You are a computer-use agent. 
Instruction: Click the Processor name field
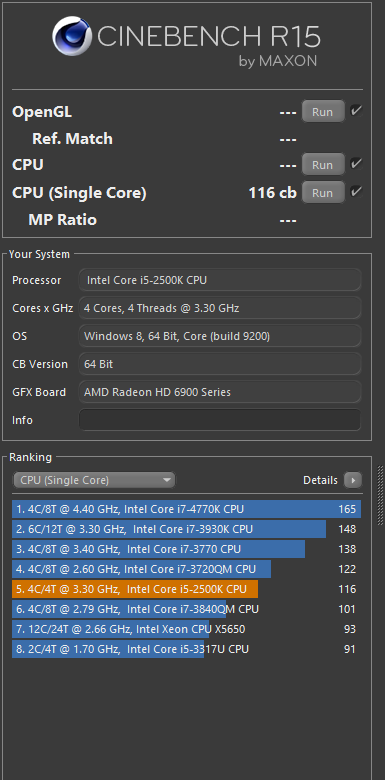pos(220,280)
